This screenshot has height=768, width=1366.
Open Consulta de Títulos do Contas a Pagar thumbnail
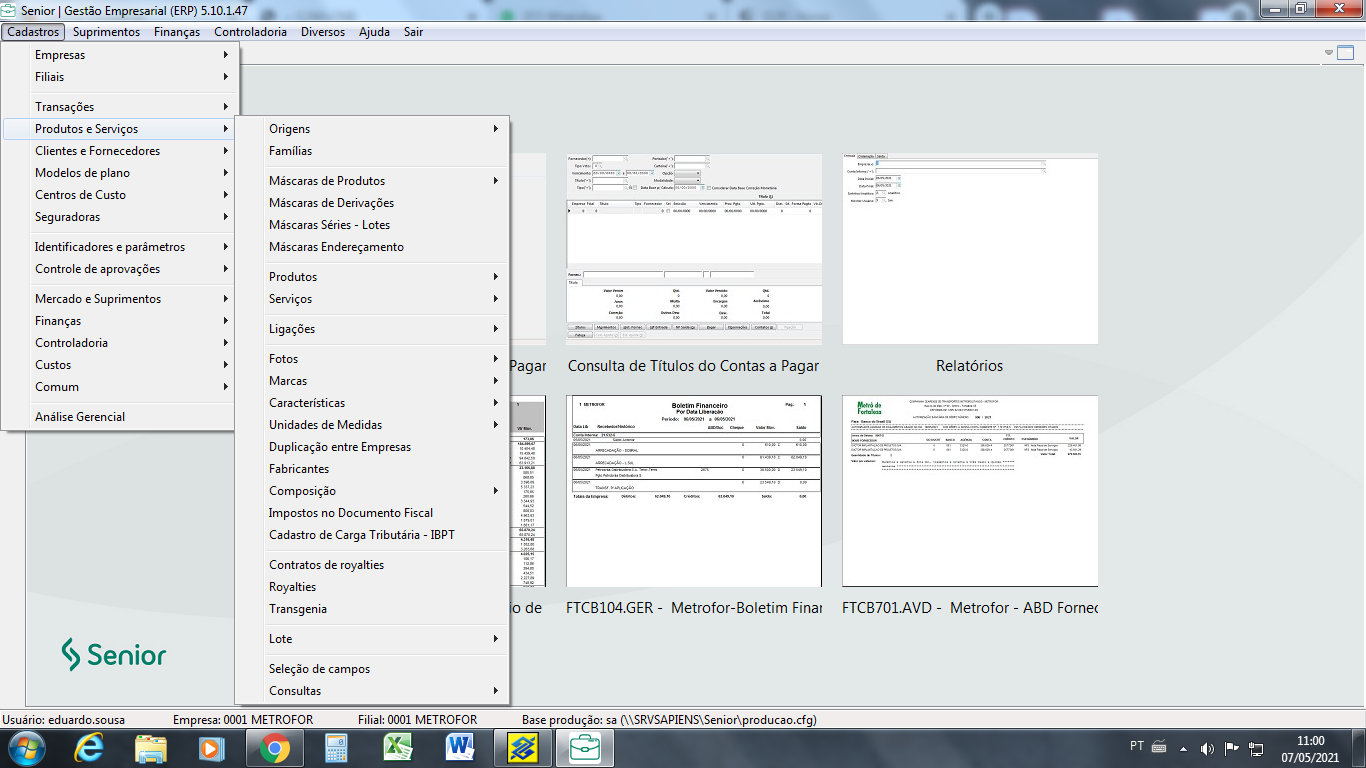pyautogui.click(x=694, y=249)
